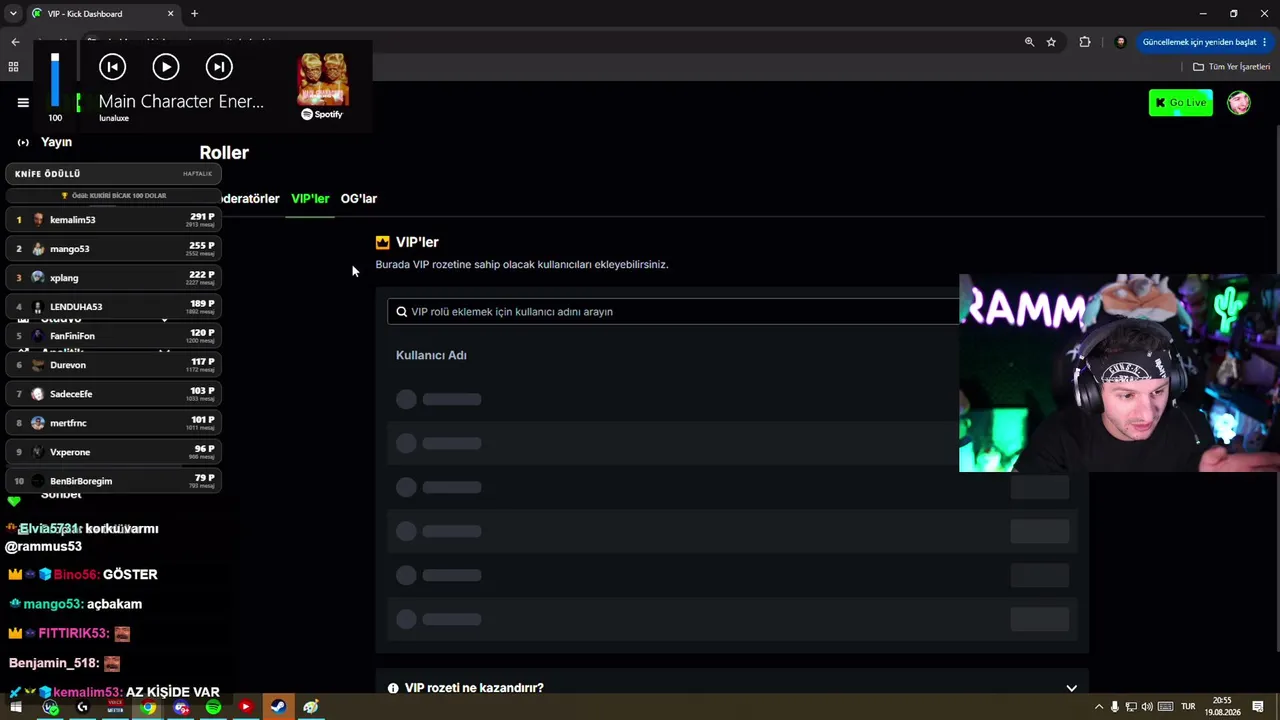1280x720 pixels.
Task: Open the volume speaker icon in tray
Action: coord(1147,707)
